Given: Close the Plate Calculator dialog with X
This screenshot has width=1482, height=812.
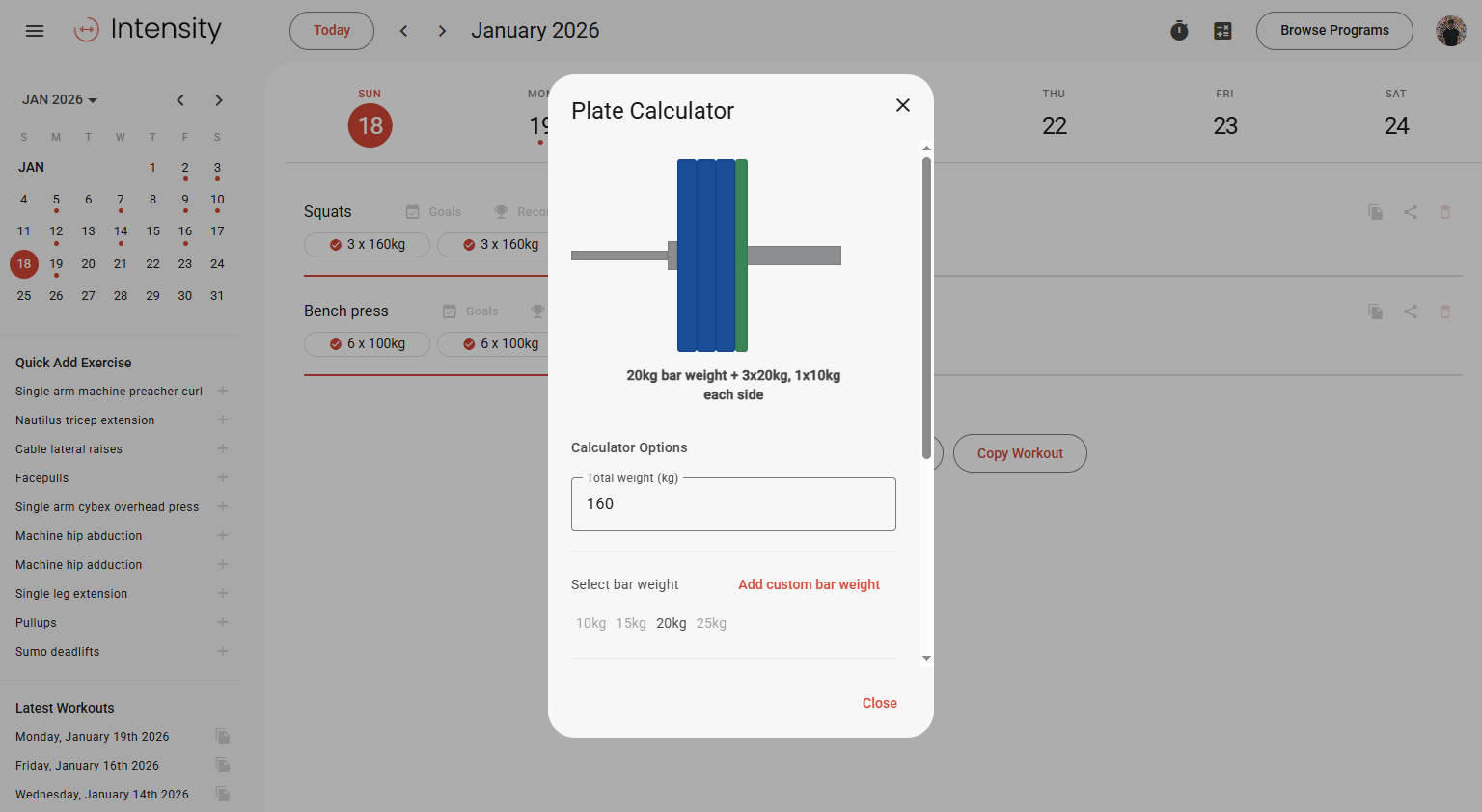Looking at the screenshot, I should pos(902,105).
